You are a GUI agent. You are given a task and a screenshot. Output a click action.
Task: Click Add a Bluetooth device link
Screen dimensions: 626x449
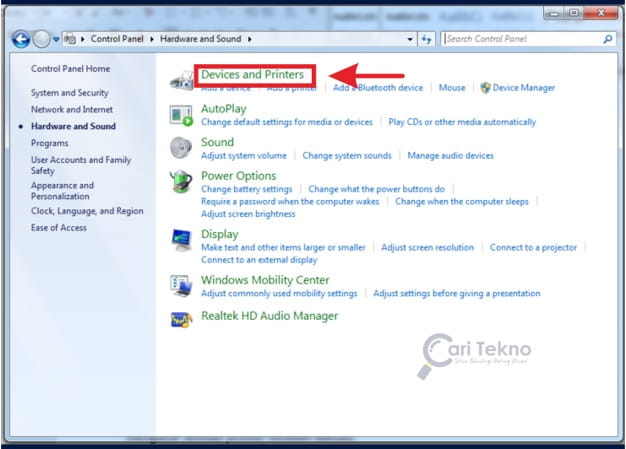point(378,88)
